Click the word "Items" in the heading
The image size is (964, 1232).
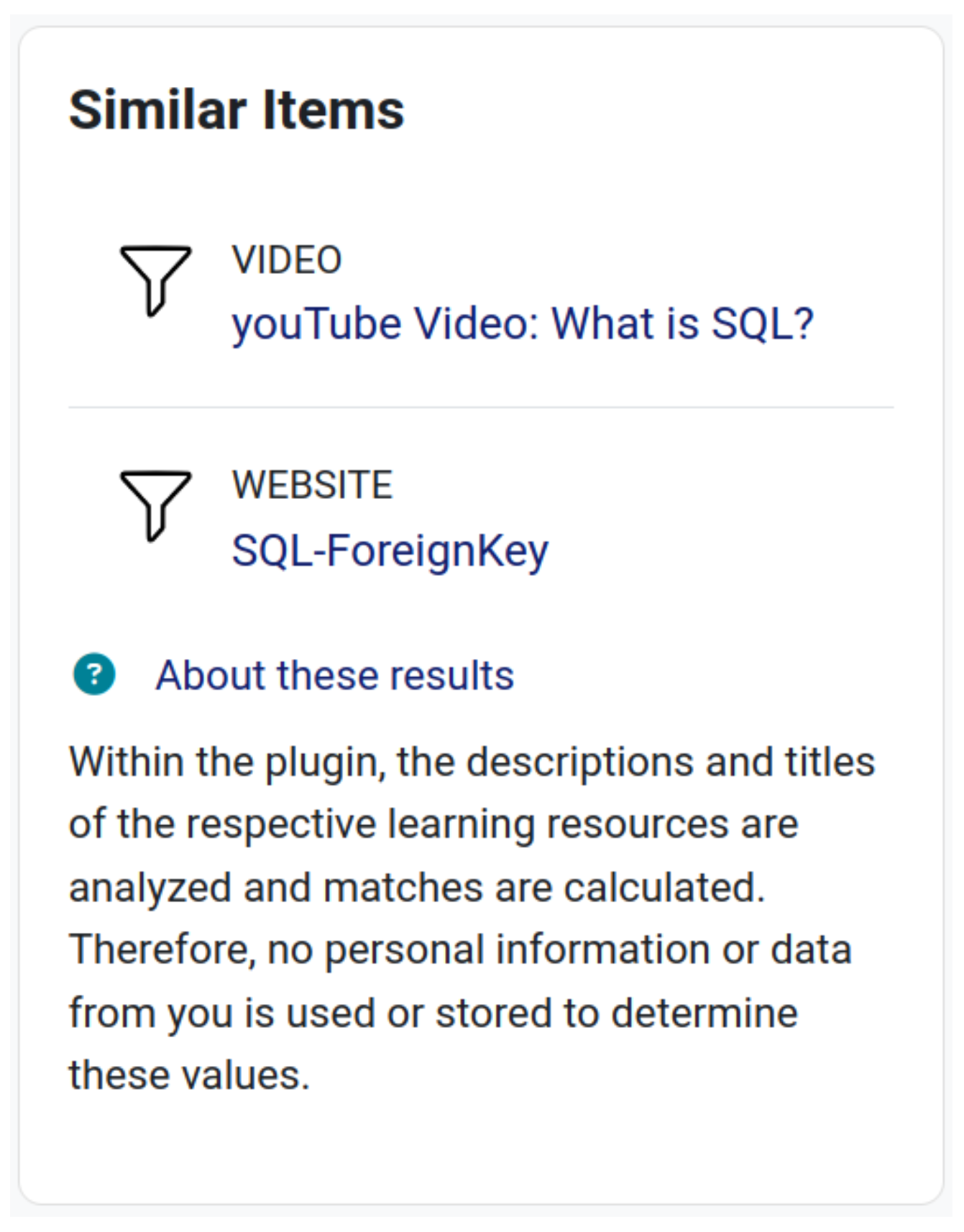[333, 110]
